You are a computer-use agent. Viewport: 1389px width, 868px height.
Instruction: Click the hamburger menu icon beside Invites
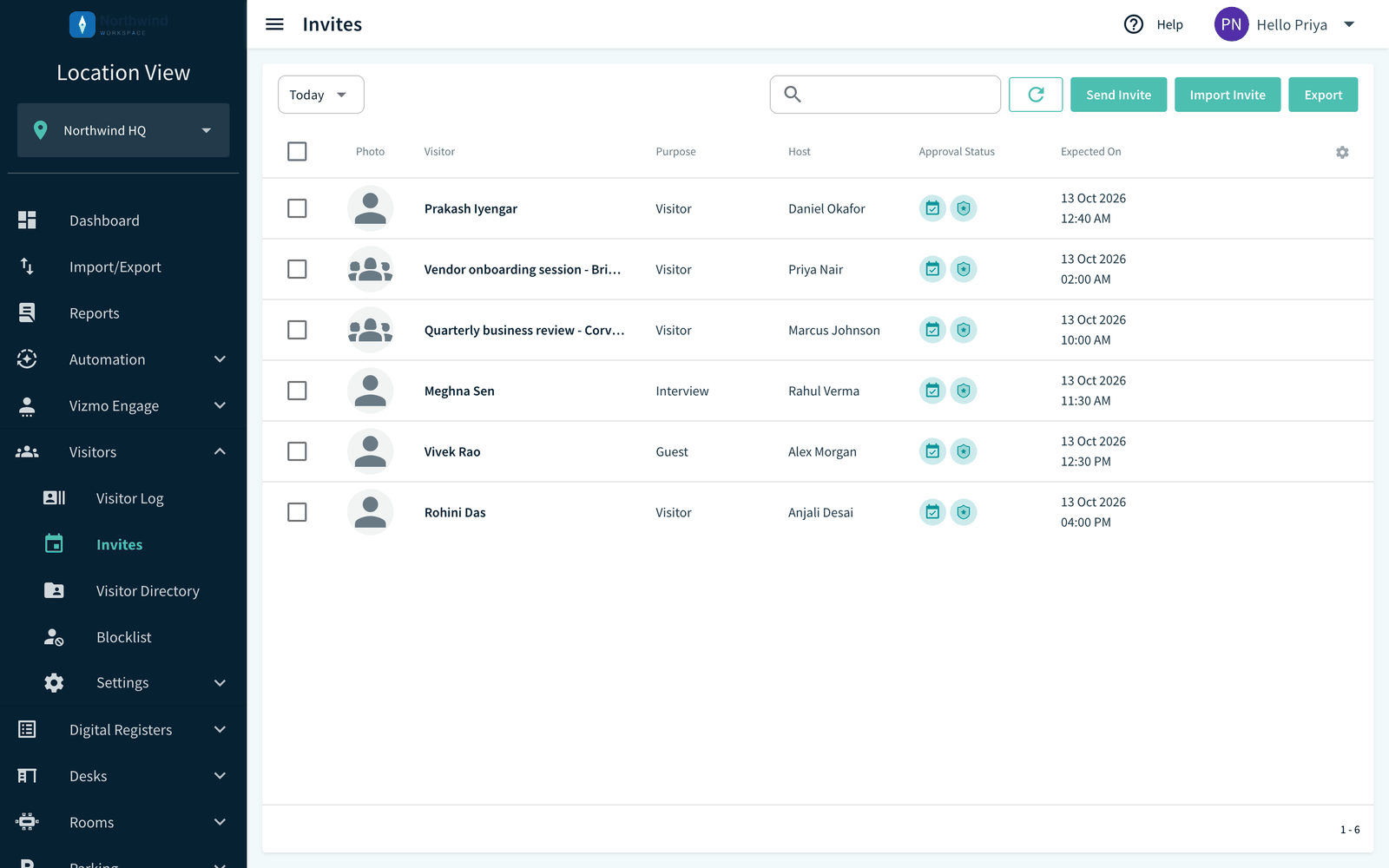[x=274, y=24]
